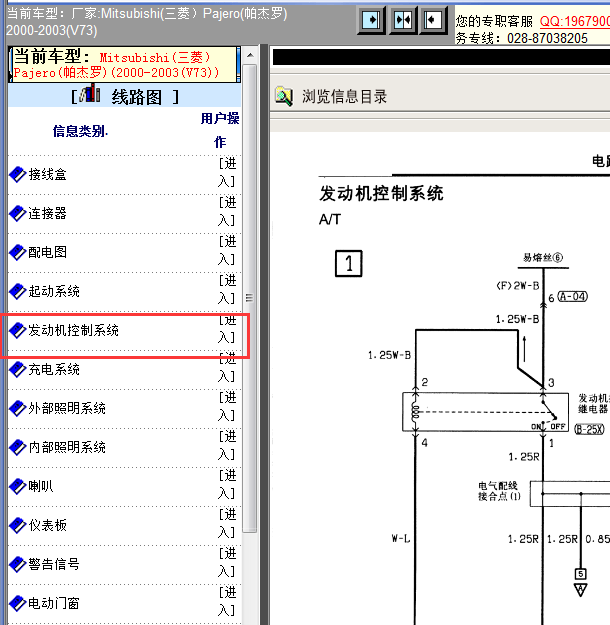Screen dimensions: 610x625
Task: Click the QQ customer service number link
Action: click(x=575, y=21)
